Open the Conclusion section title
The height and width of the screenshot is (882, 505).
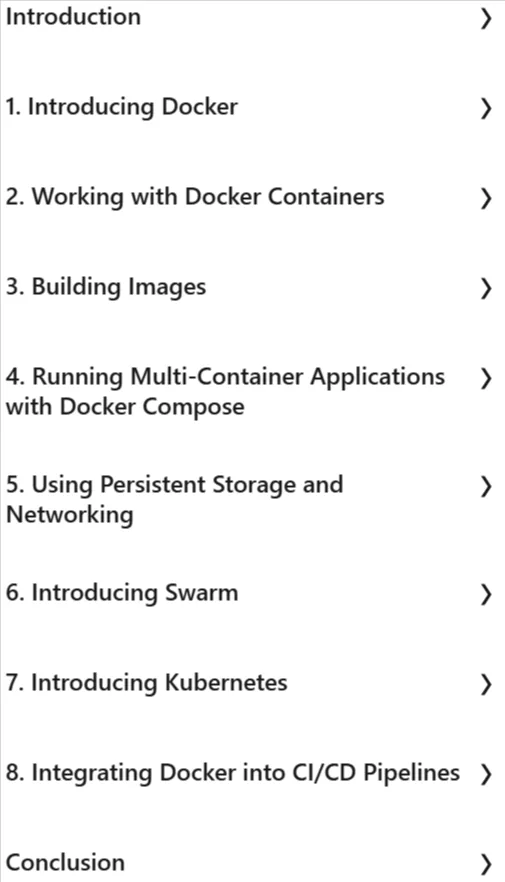coord(65,862)
